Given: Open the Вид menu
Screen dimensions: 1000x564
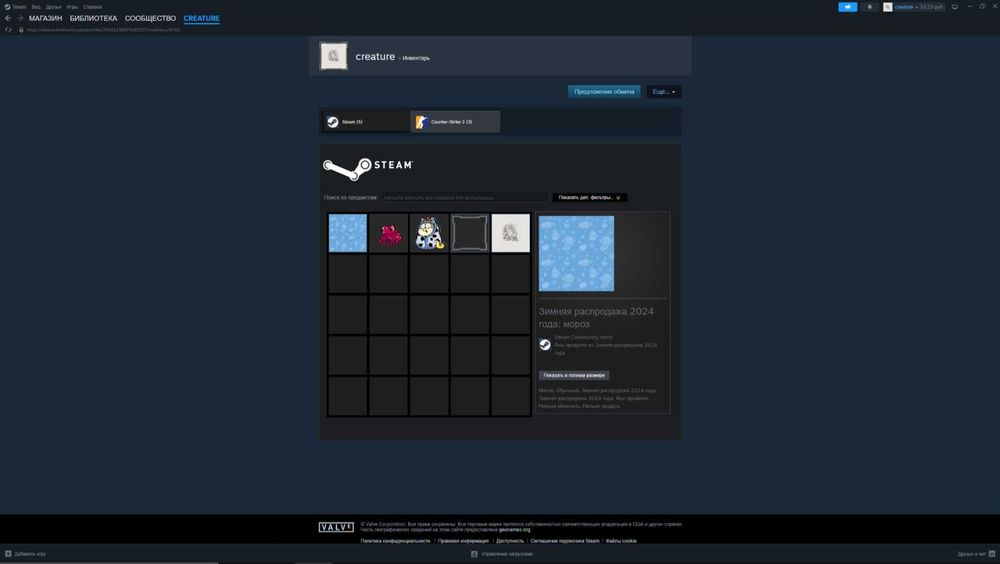Looking at the screenshot, I should (x=36, y=7).
